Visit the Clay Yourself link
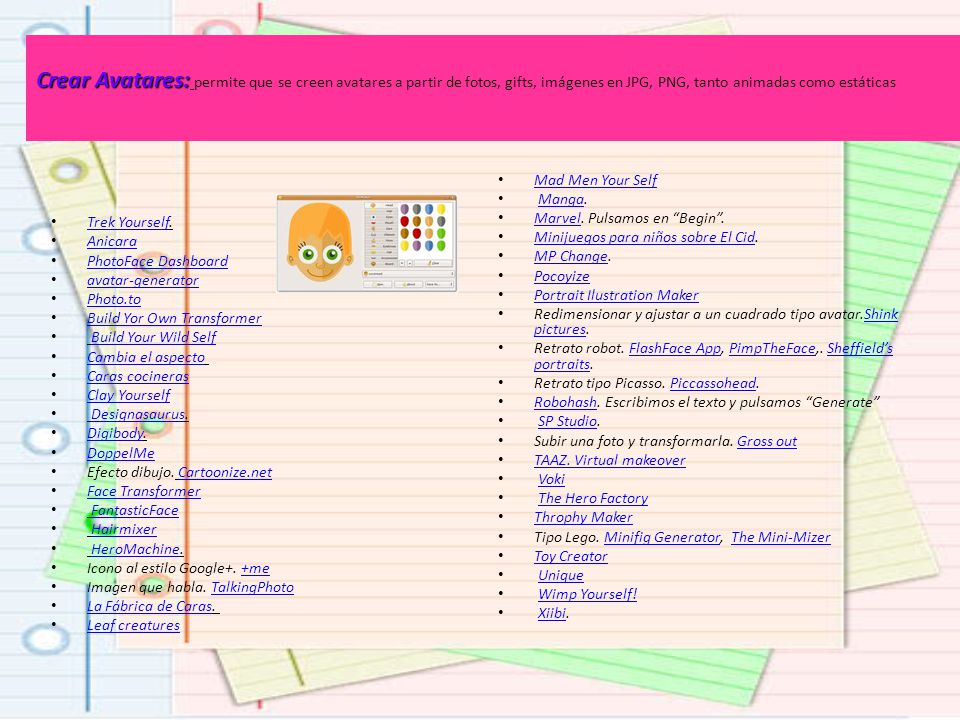Viewport: 960px width, 720px height. [x=129, y=395]
